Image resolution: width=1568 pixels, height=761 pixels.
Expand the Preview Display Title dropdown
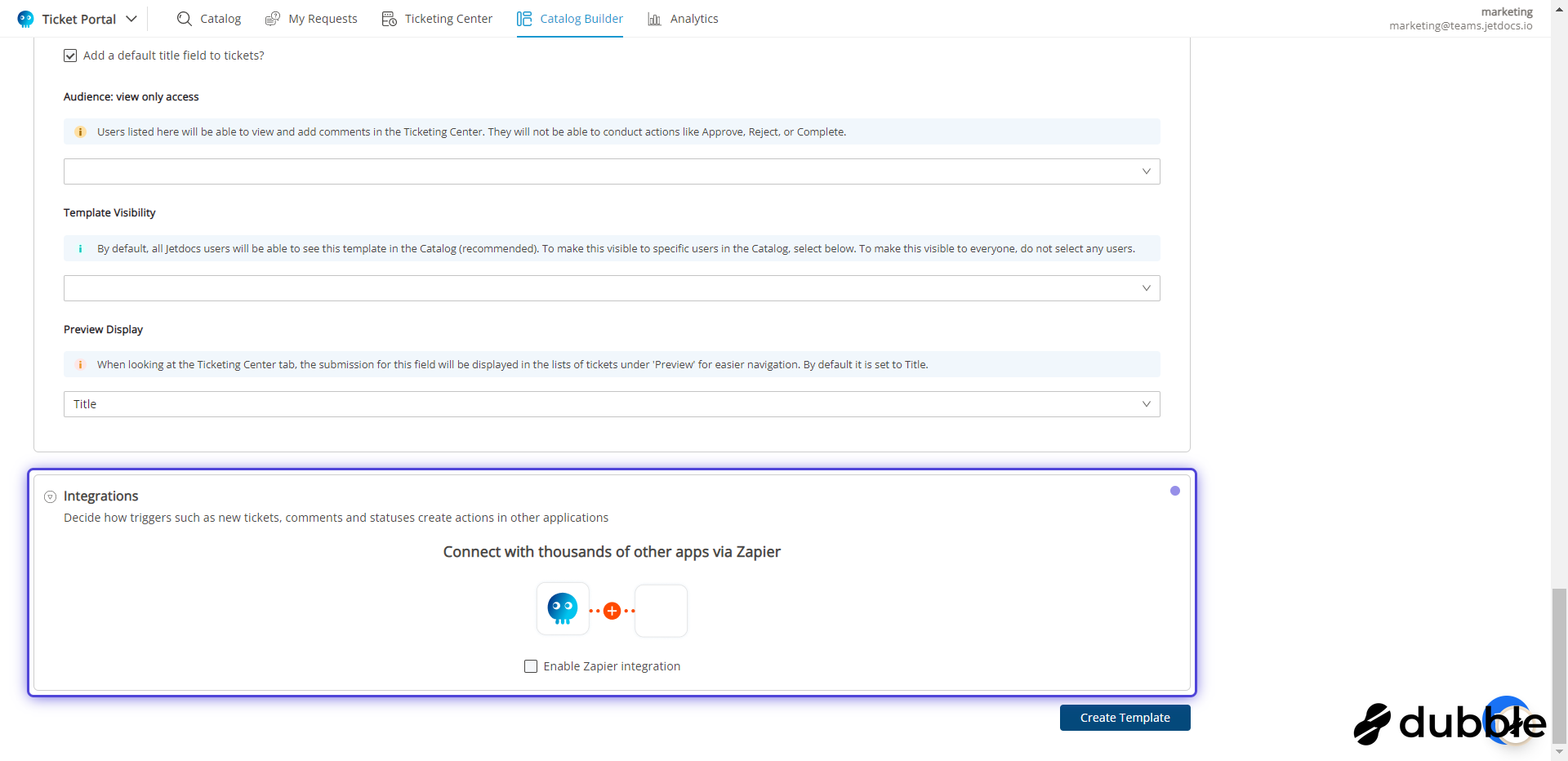611,404
